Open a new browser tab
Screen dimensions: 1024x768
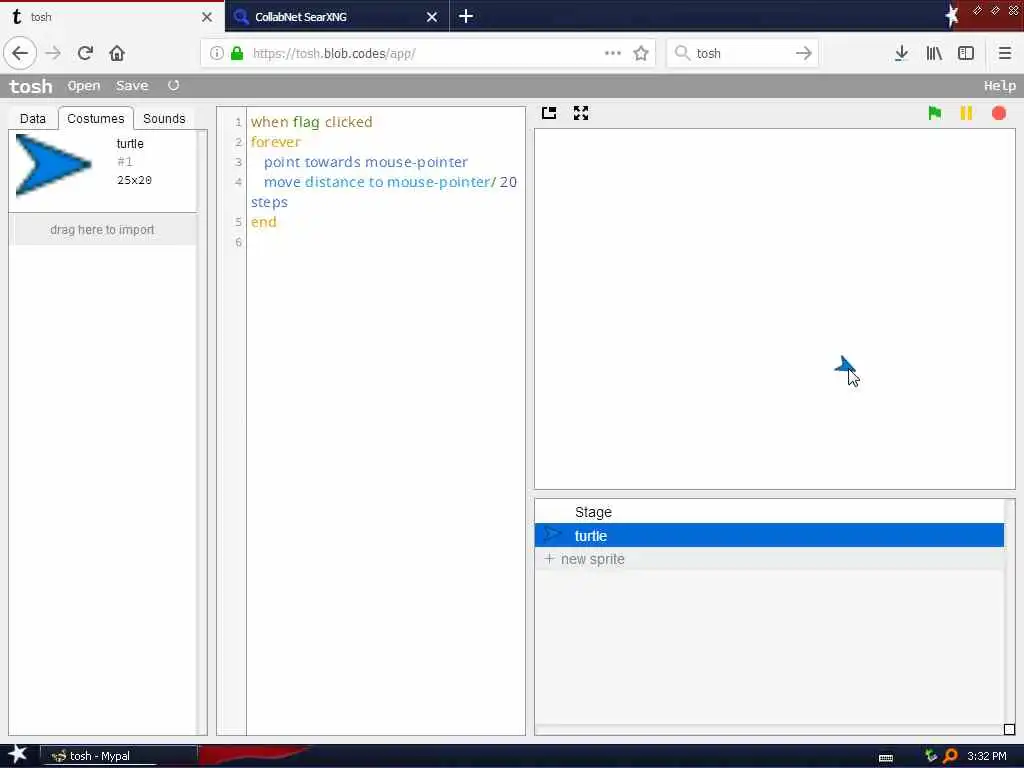466,16
